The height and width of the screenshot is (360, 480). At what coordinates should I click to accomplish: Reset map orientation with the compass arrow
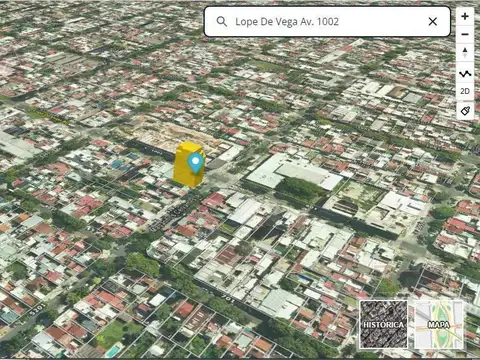(x=465, y=52)
